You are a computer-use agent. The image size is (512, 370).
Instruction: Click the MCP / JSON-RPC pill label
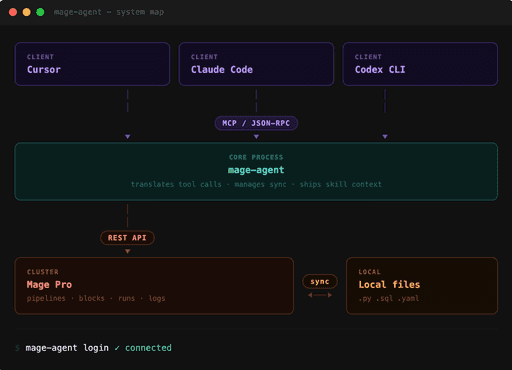[x=256, y=123]
